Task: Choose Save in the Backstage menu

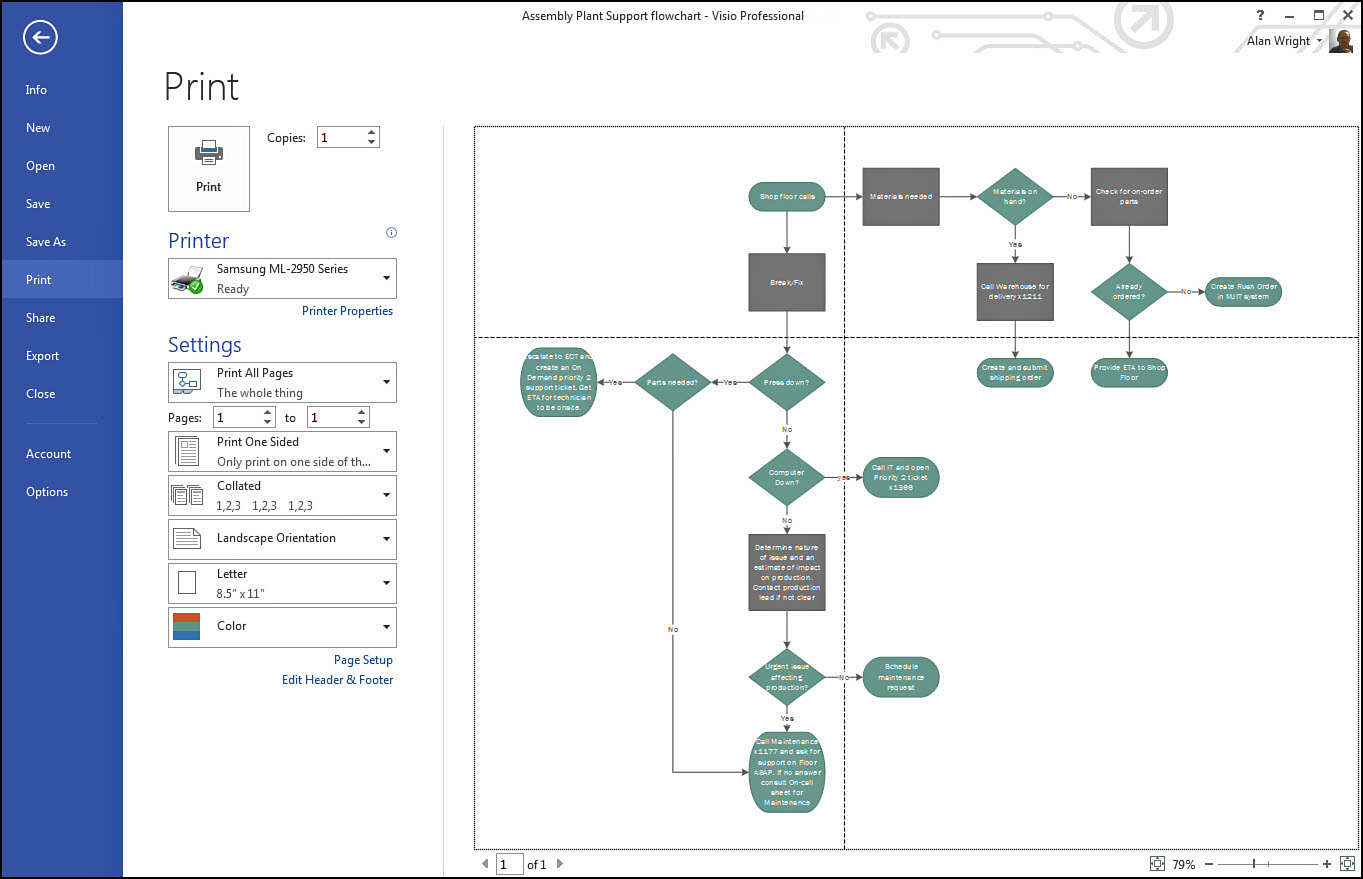Action: point(61,204)
